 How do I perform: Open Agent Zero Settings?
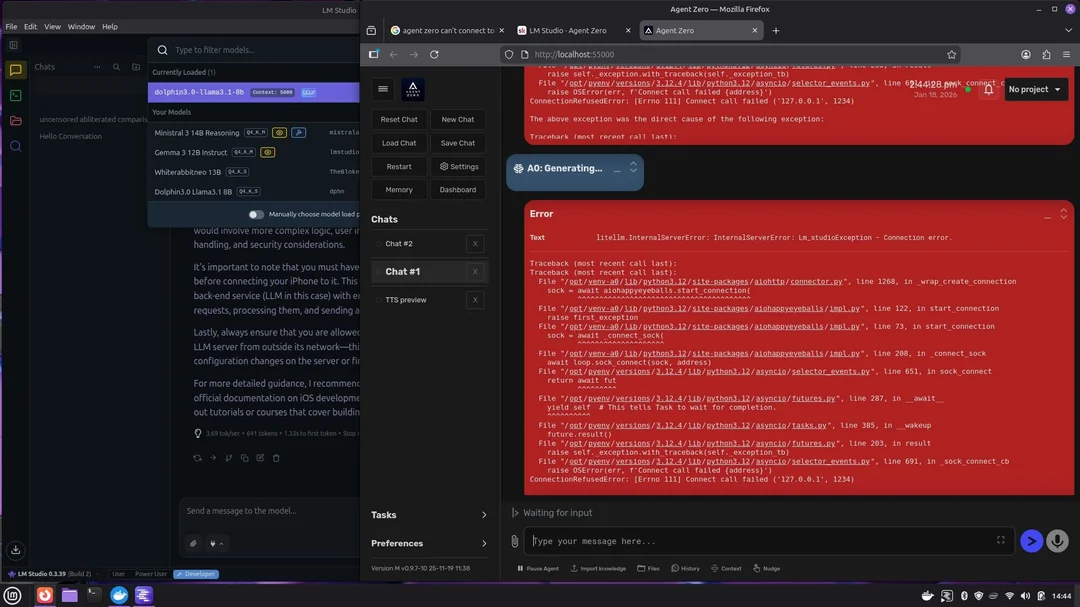[x=458, y=167]
